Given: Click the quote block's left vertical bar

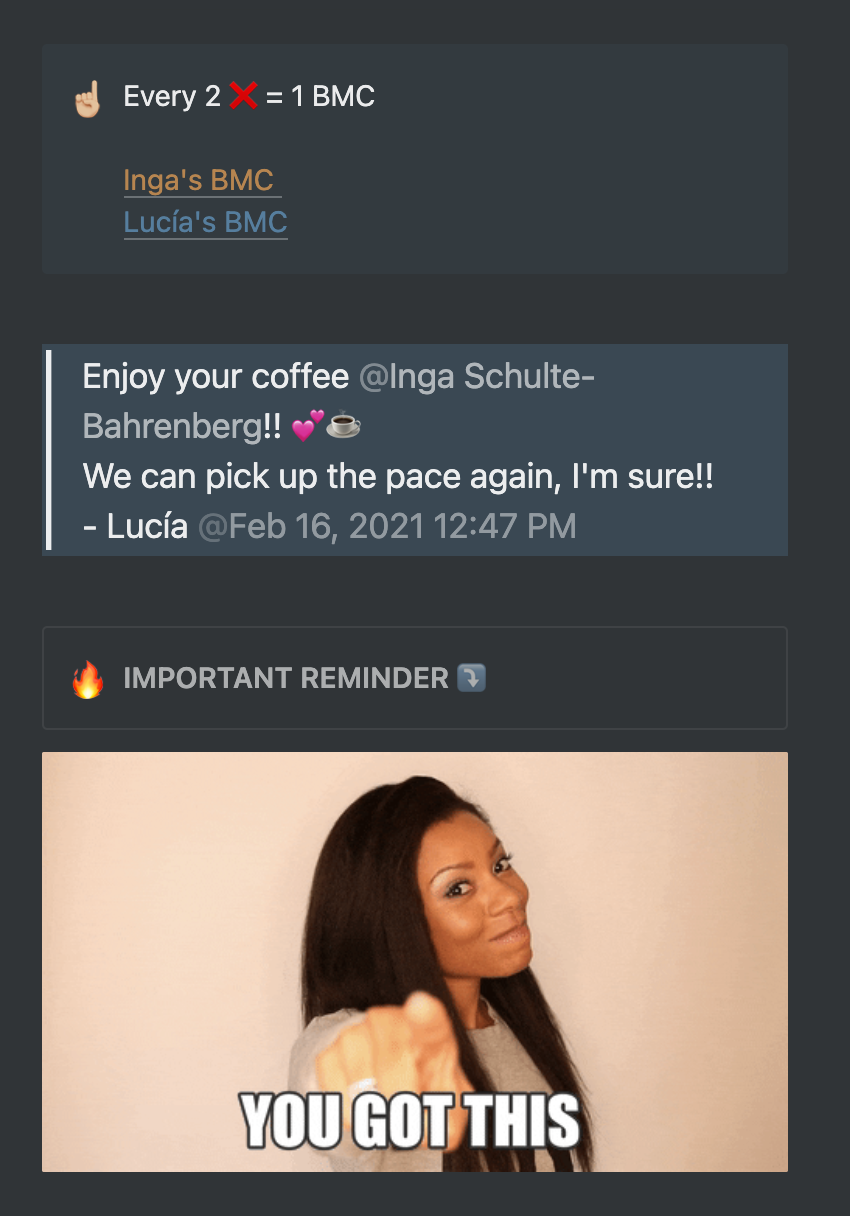Looking at the screenshot, I should (48, 450).
